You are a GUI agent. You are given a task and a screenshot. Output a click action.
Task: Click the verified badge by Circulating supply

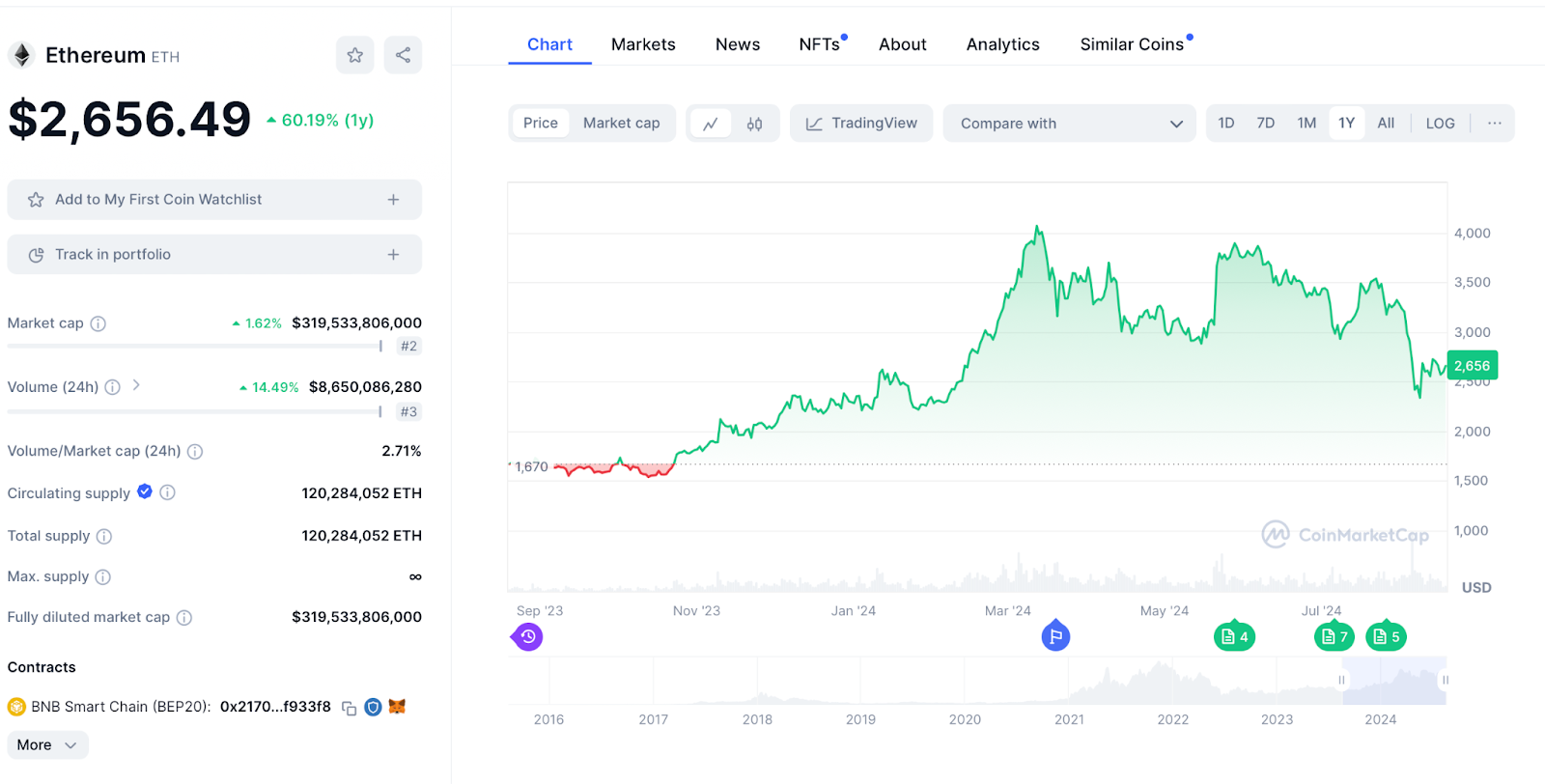click(x=145, y=491)
